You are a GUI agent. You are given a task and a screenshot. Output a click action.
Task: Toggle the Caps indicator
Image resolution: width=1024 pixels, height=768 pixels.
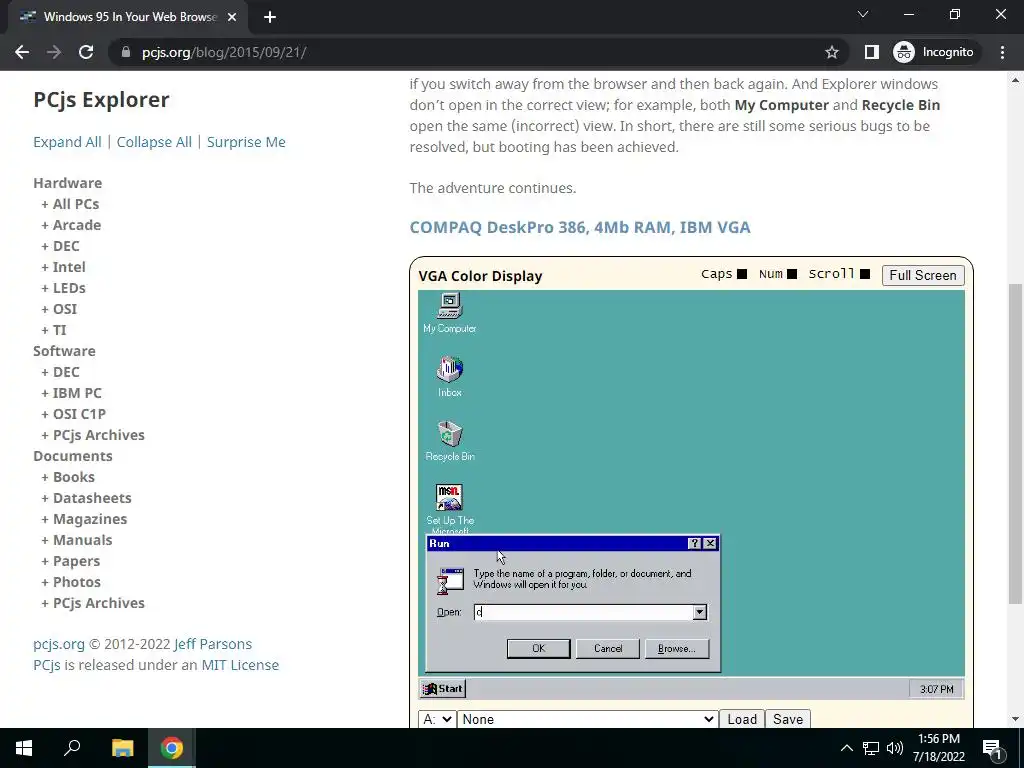pos(742,274)
